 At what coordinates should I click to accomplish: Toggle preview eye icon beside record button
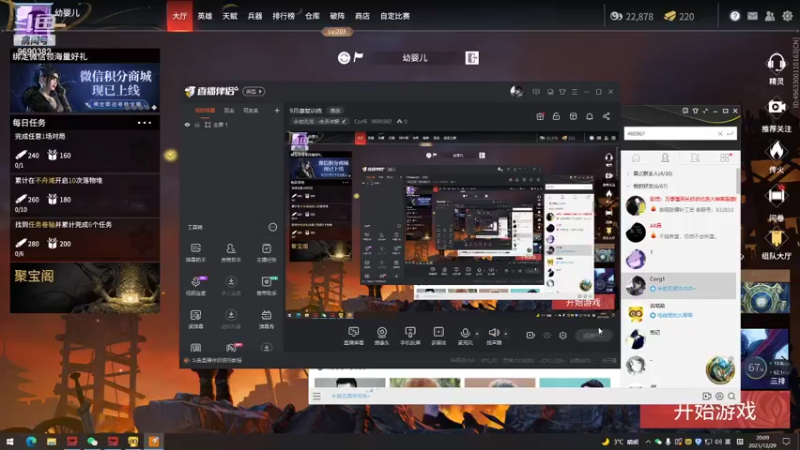tap(547, 335)
